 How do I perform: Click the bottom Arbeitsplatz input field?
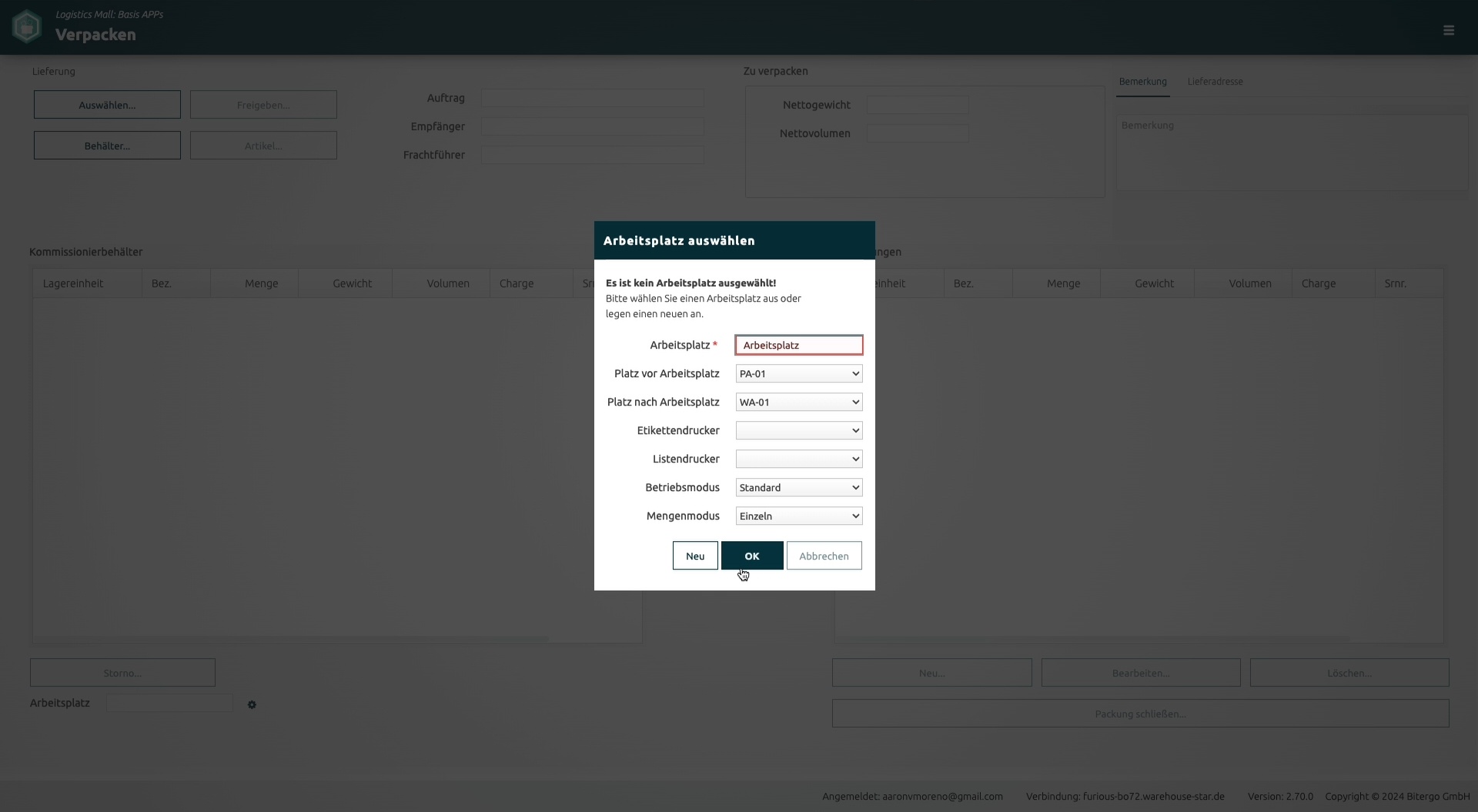pos(169,703)
